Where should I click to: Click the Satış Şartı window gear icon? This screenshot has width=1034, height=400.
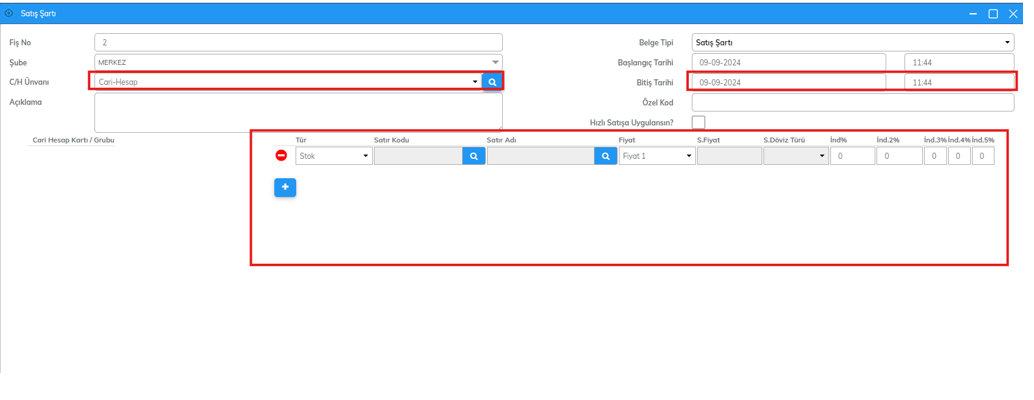coord(9,14)
